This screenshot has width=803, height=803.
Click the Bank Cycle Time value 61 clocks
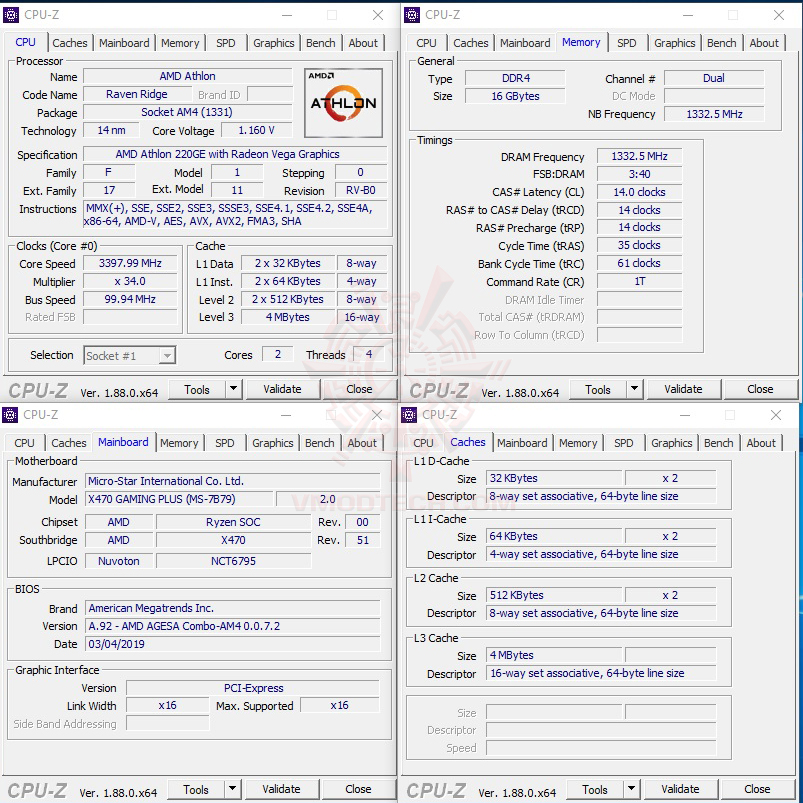click(639, 263)
